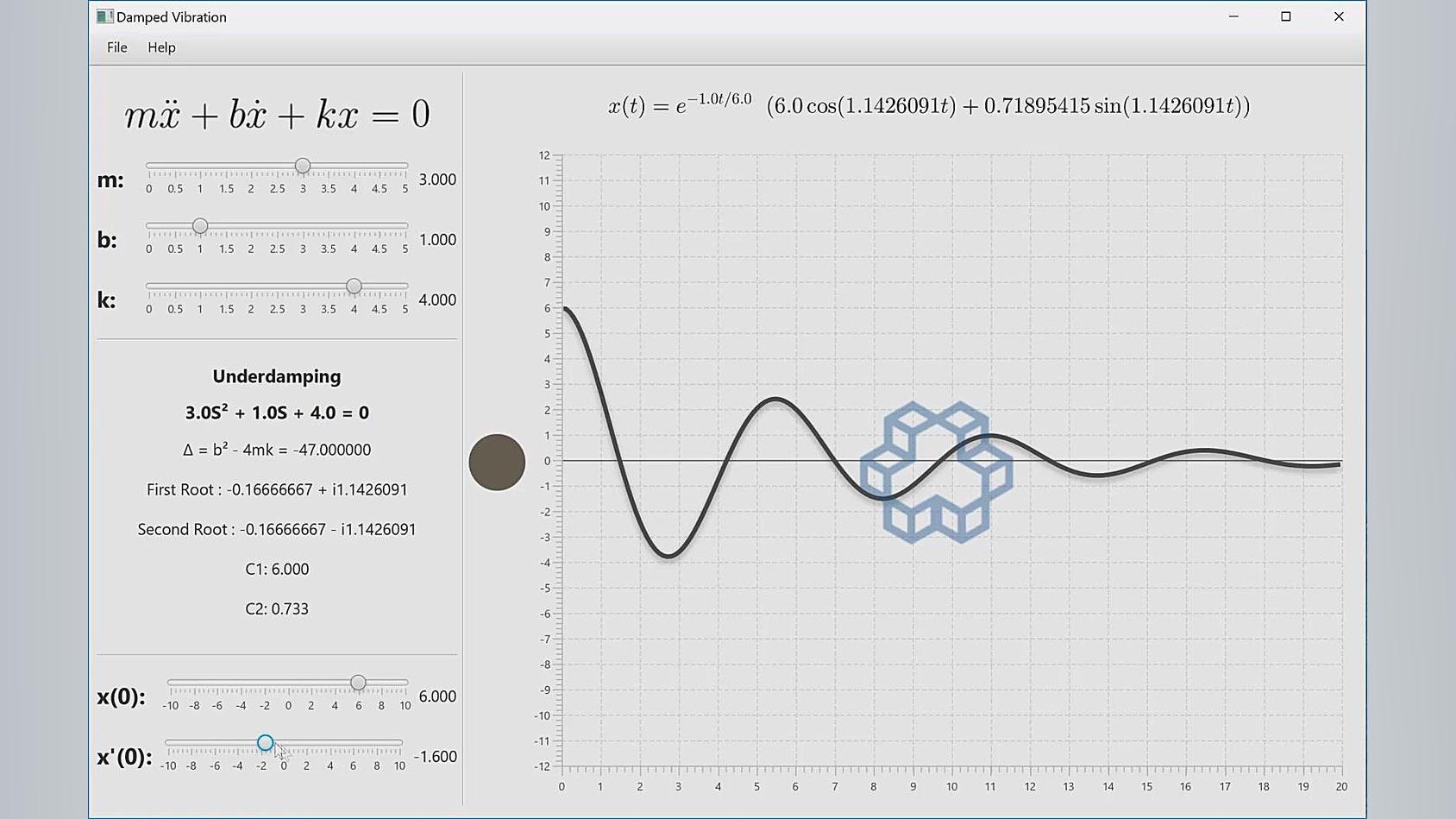Adjust the x'(0) initial velocity slider
1456x819 pixels.
coord(265,742)
